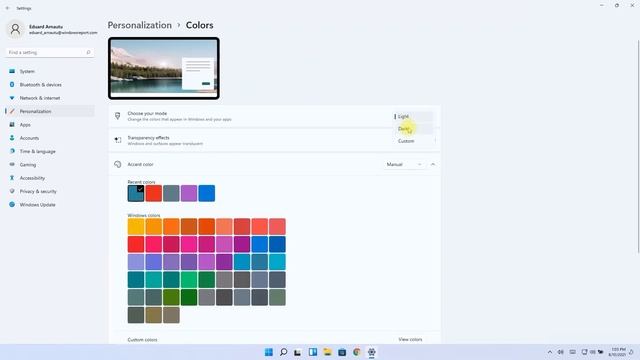The height and width of the screenshot is (360, 640).
Task: Click the Accent color palette icon
Action: coord(118,164)
